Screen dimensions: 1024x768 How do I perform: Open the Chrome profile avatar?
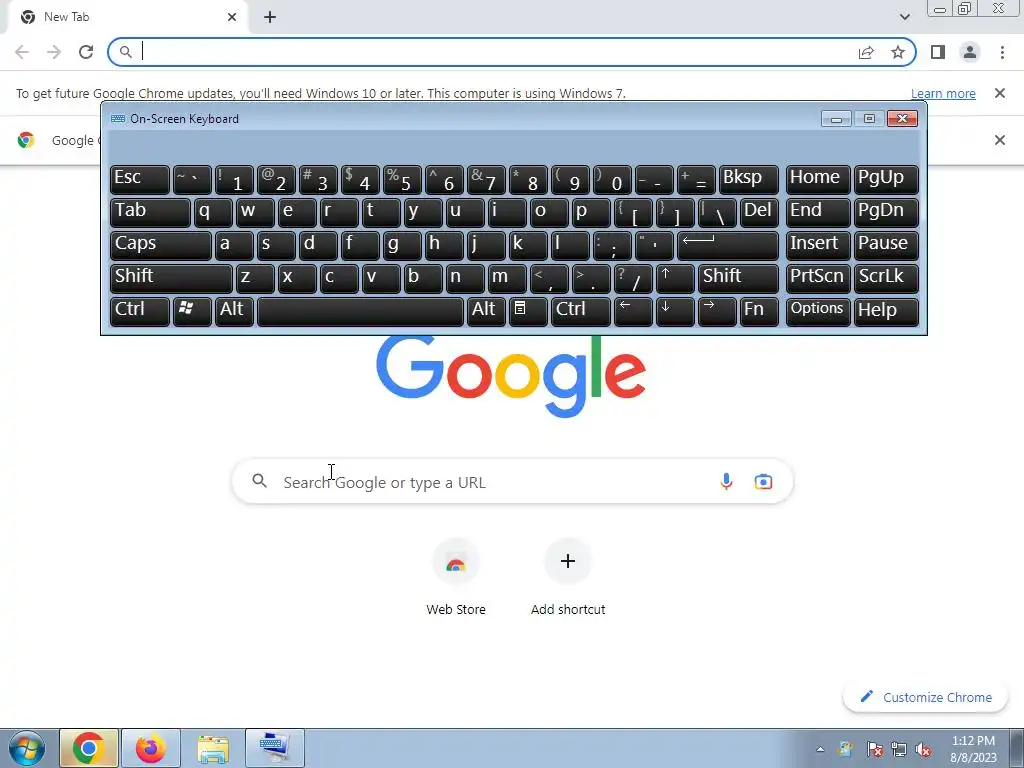point(970,52)
